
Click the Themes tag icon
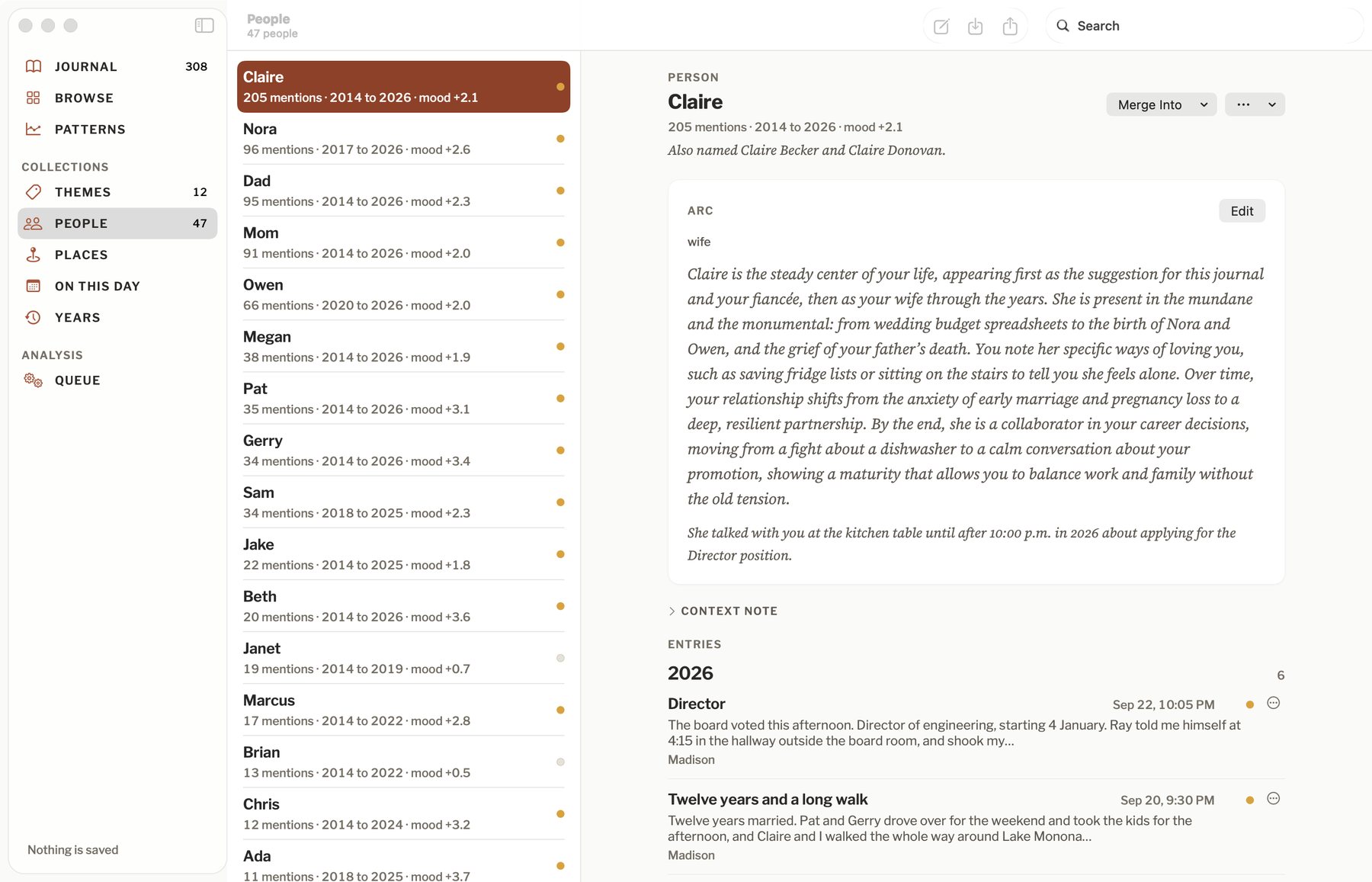(34, 192)
